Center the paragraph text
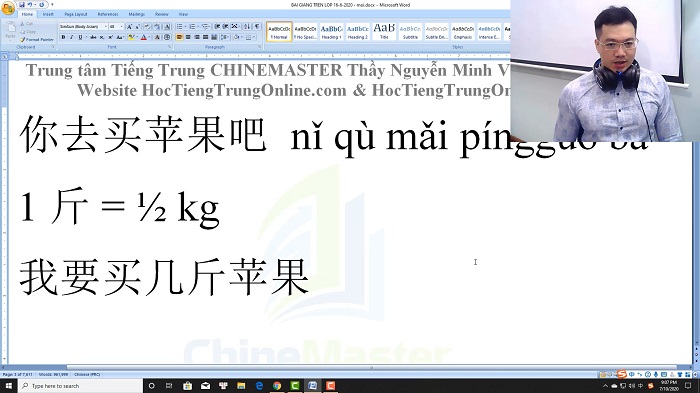700x393 pixels. click(x=188, y=37)
